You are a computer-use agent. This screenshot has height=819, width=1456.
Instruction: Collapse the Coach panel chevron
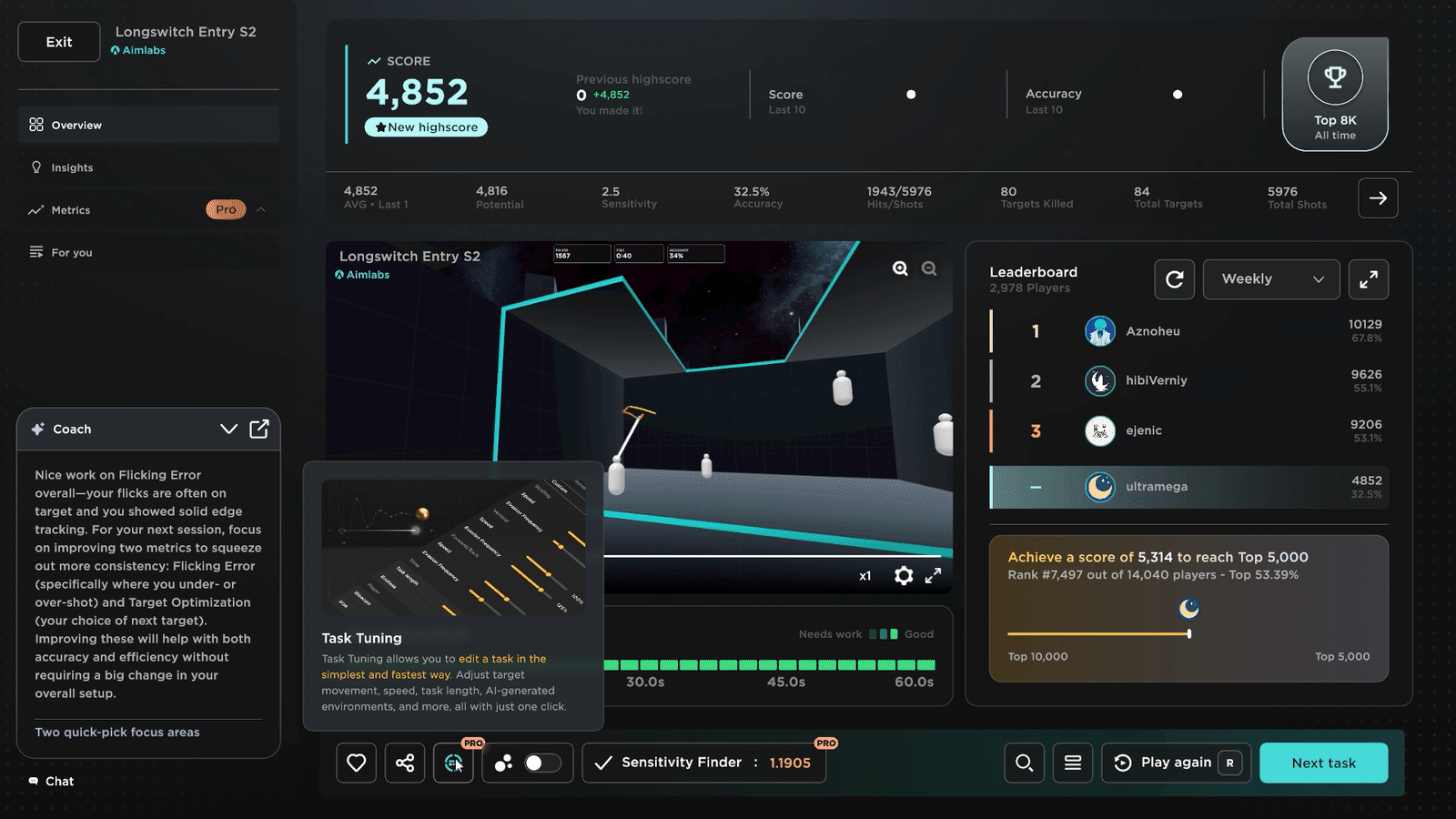click(228, 429)
